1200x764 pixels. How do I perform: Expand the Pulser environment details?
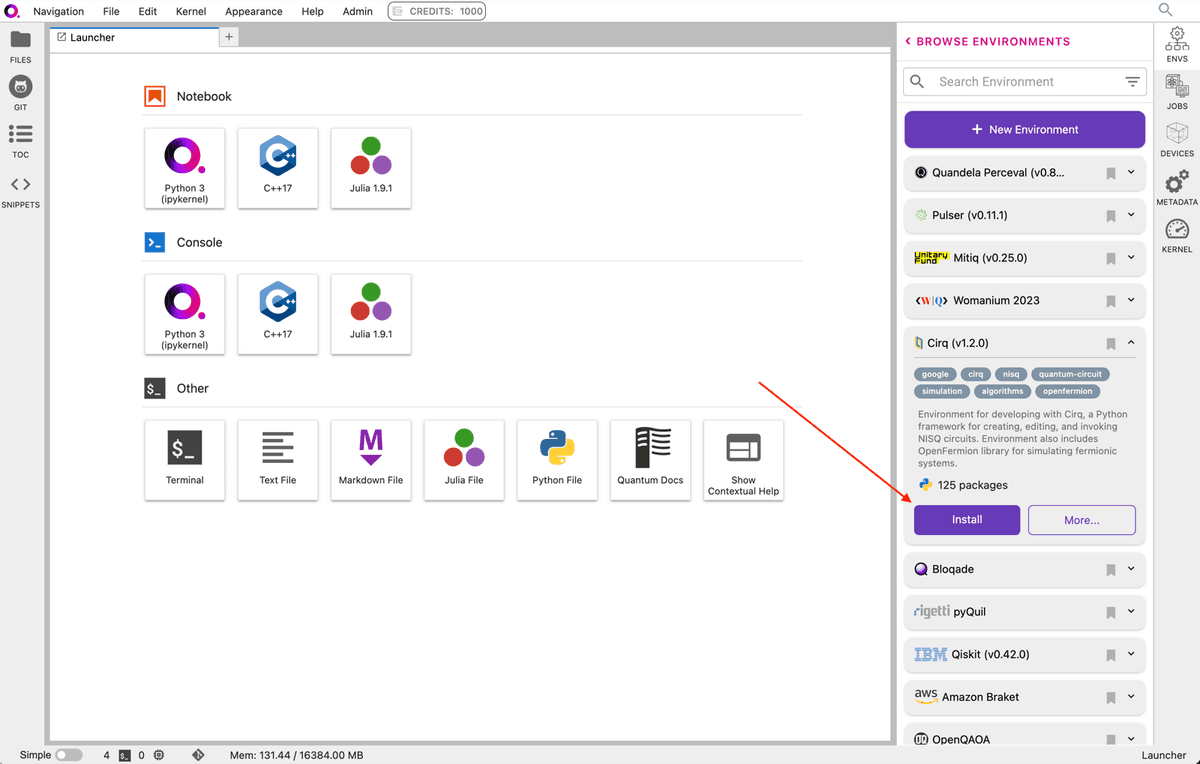tap(1131, 215)
